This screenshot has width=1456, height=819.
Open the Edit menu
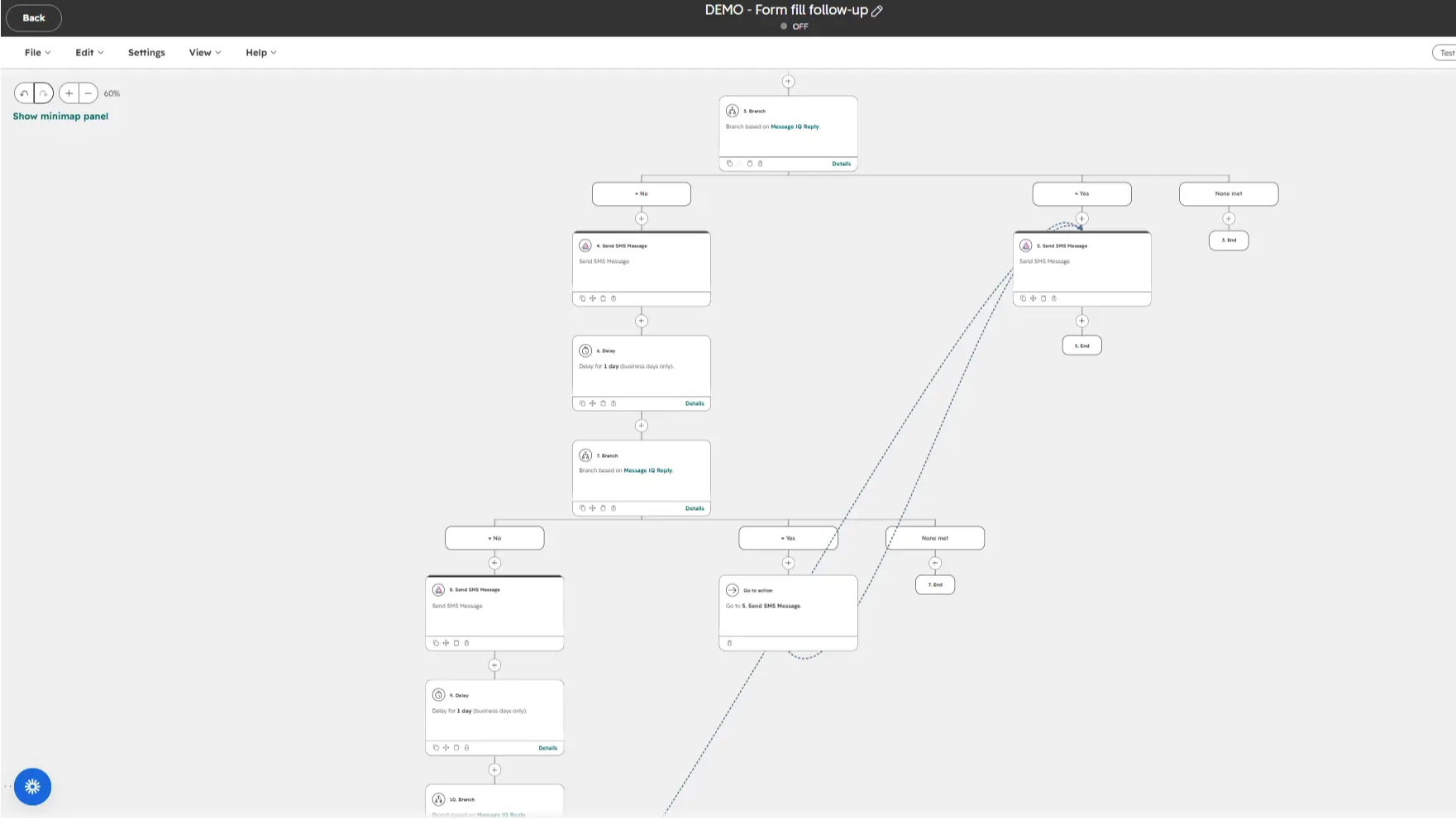click(x=89, y=52)
